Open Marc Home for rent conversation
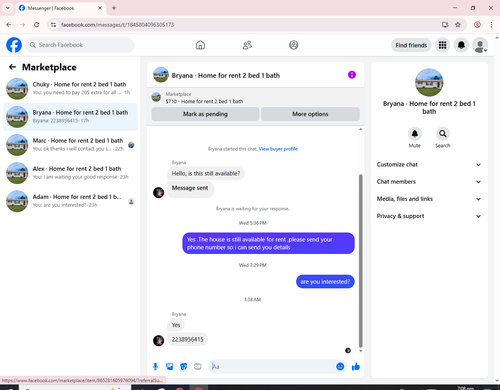This screenshot has height=390, width=500. pyautogui.click(x=70, y=145)
